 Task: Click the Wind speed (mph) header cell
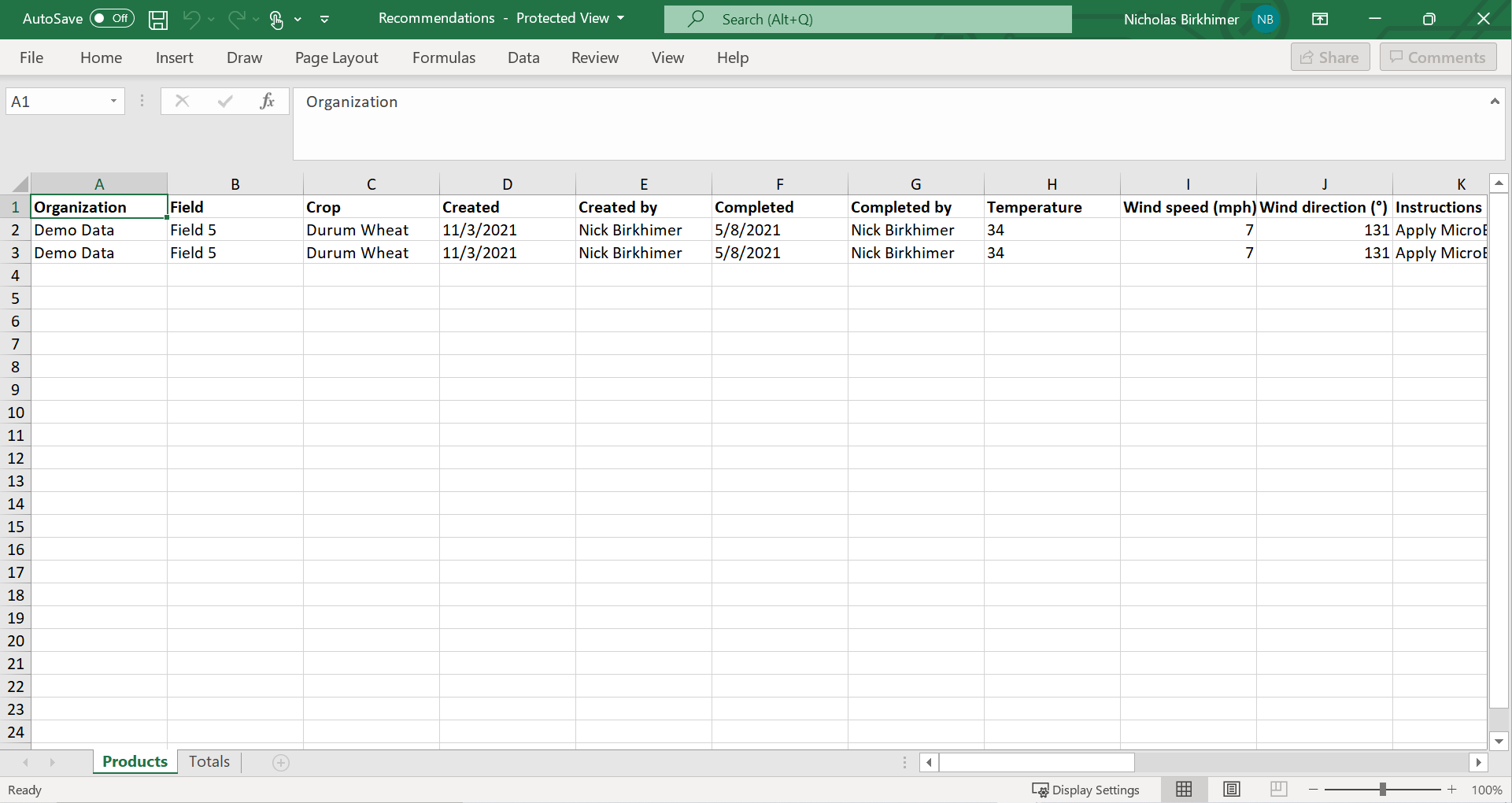point(1189,207)
